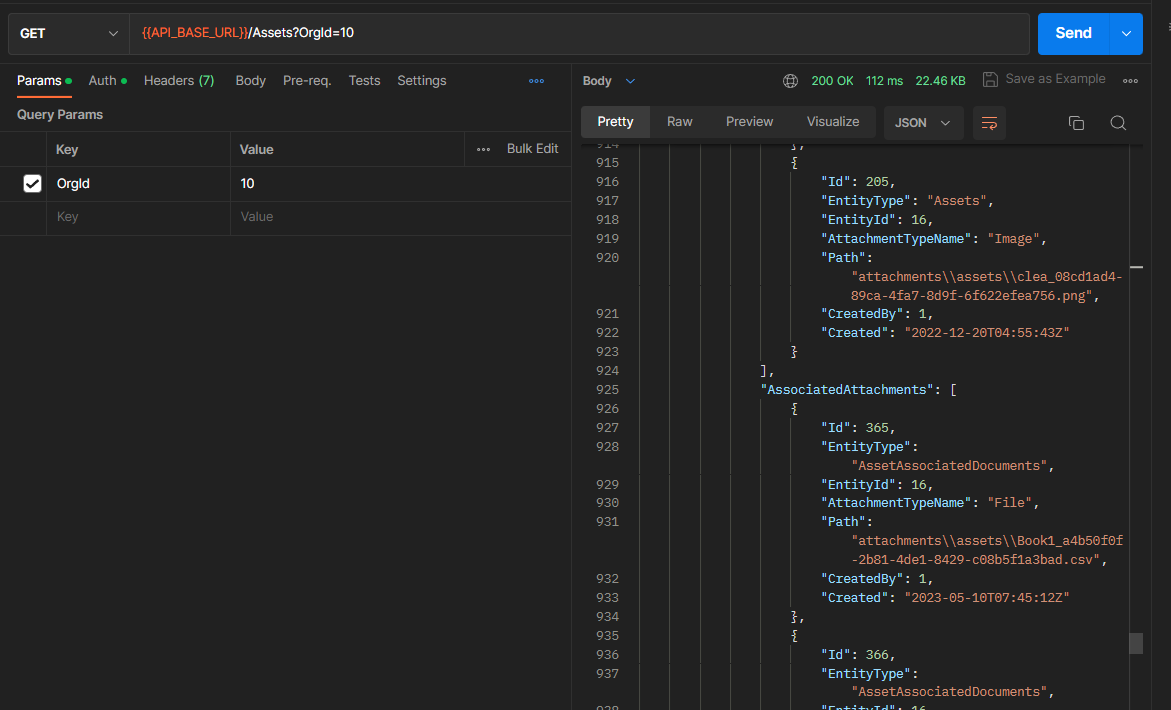Image resolution: width=1171 pixels, height=710 pixels.
Task: Open the JSON format dropdown
Action: tap(923, 123)
